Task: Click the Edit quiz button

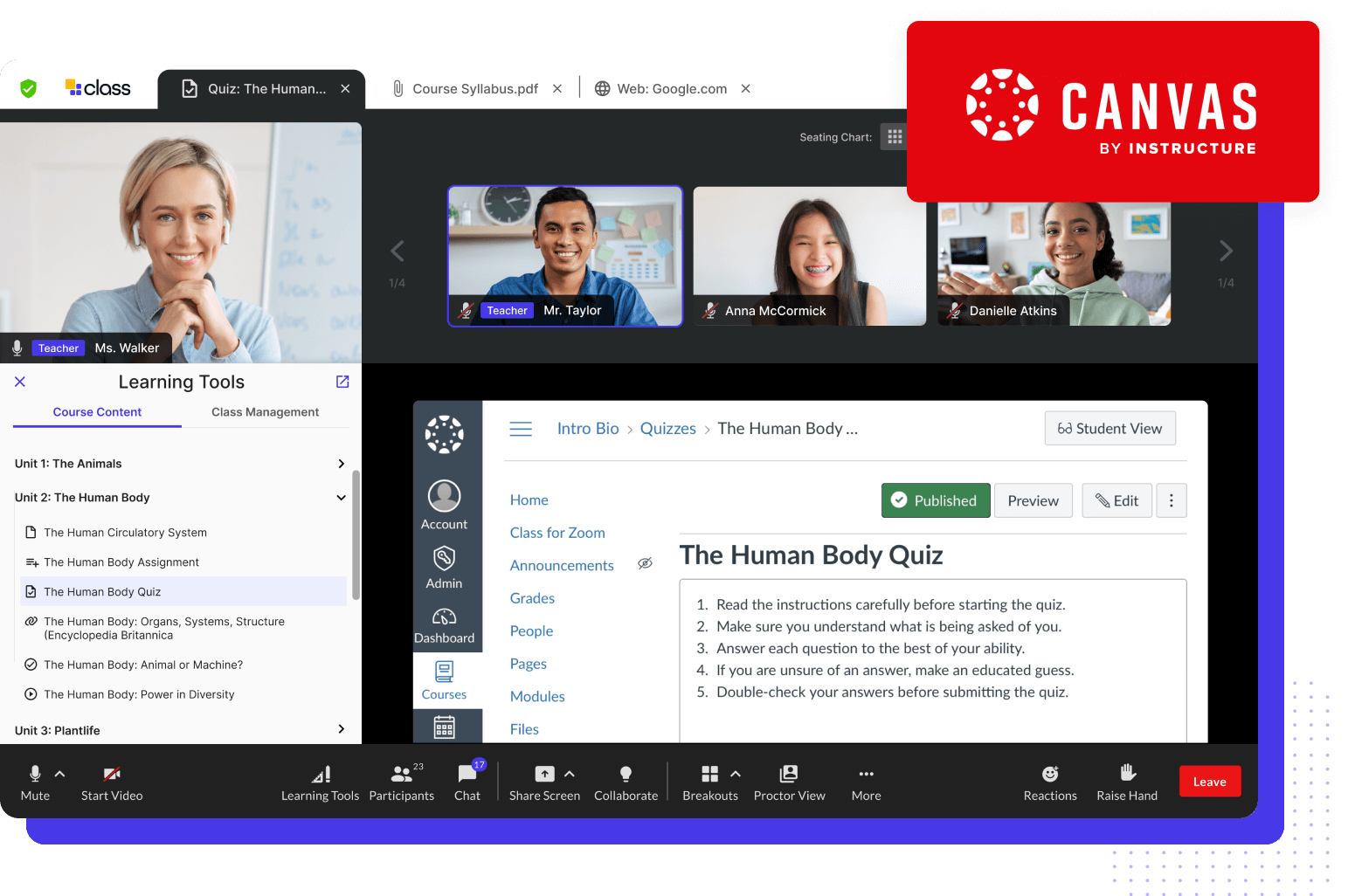Action: point(1116,500)
